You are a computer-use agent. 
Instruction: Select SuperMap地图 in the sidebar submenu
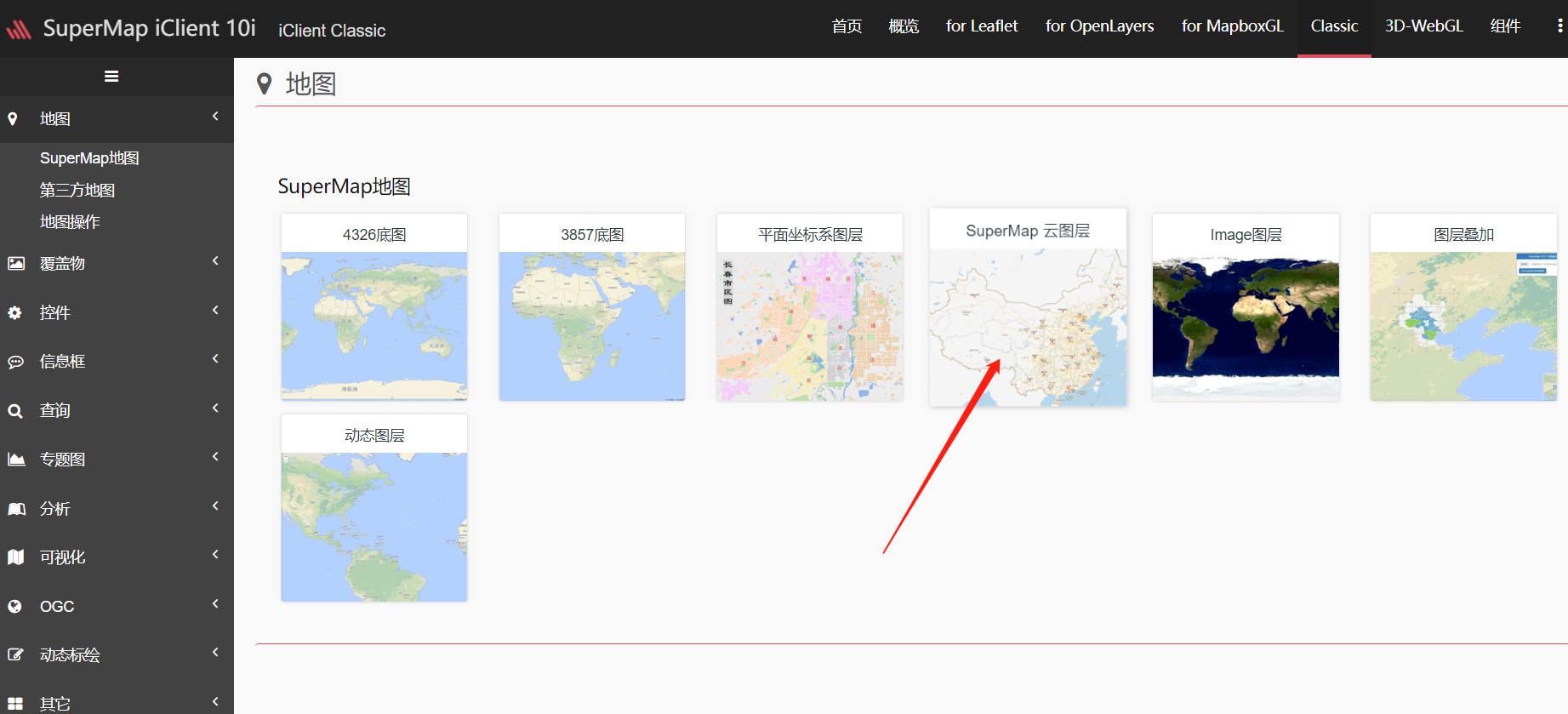point(89,158)
